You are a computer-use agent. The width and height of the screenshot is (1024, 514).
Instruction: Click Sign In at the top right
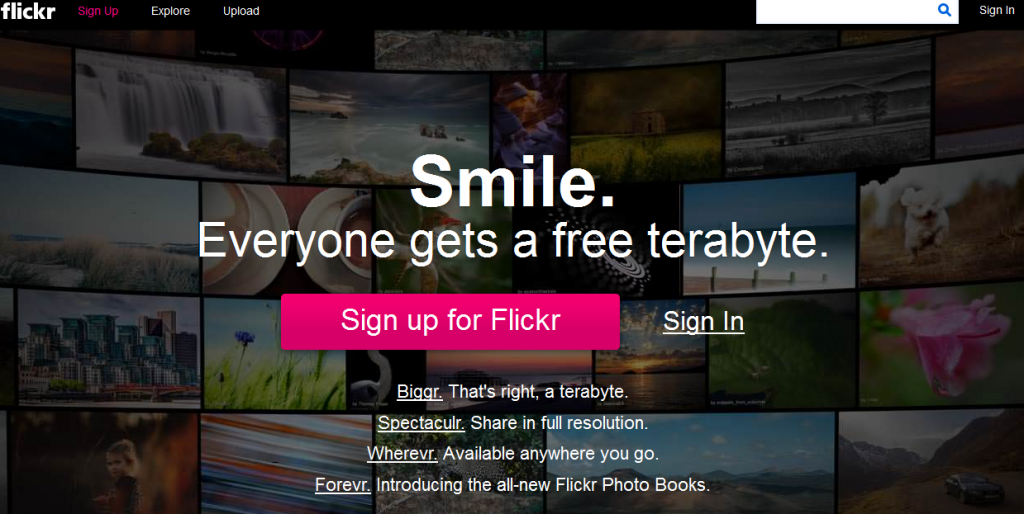click(997, 10)
